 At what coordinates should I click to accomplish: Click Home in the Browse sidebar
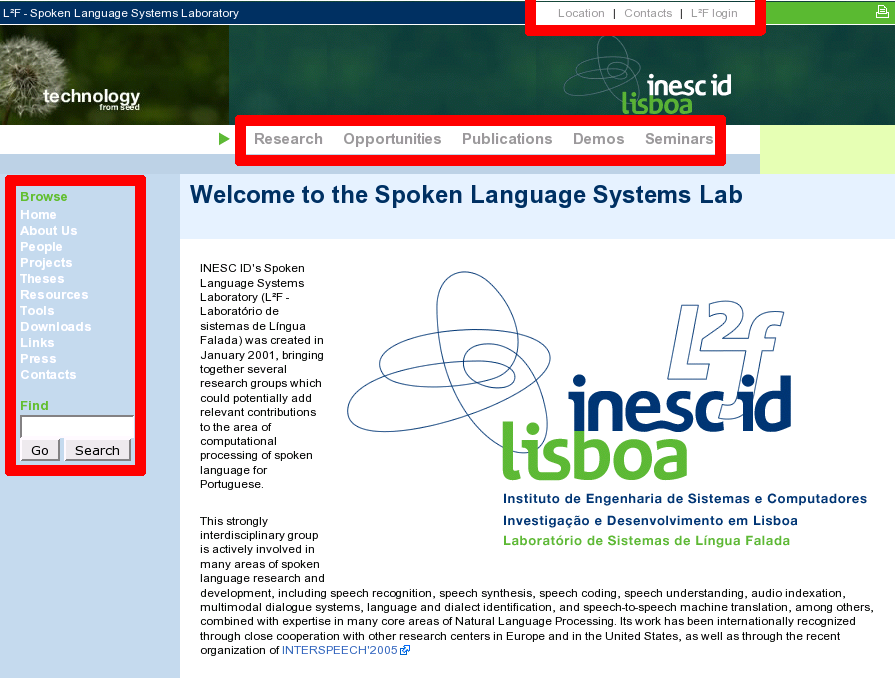click(38, 215)
